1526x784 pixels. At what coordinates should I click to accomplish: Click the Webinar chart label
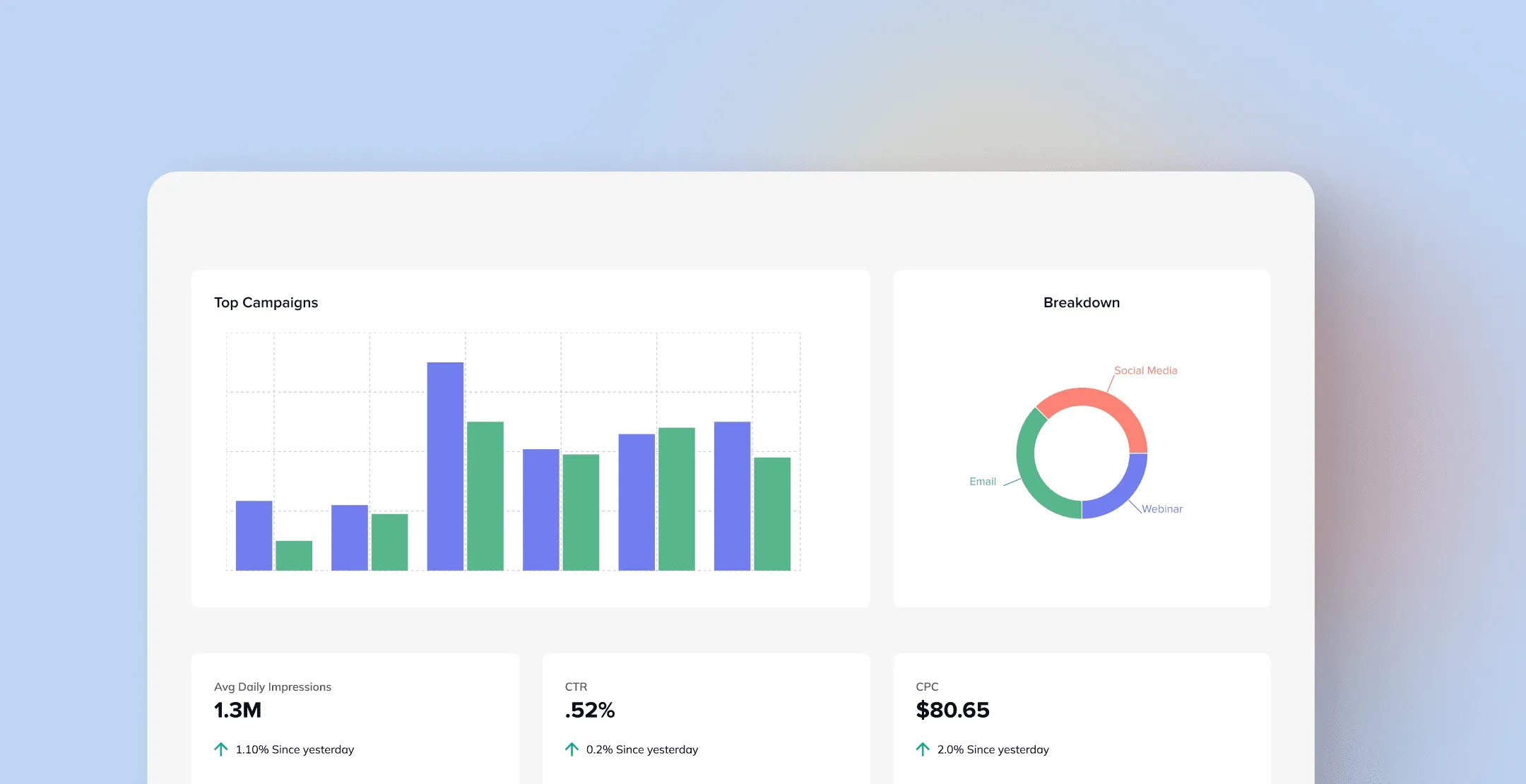coord(1162,509)
